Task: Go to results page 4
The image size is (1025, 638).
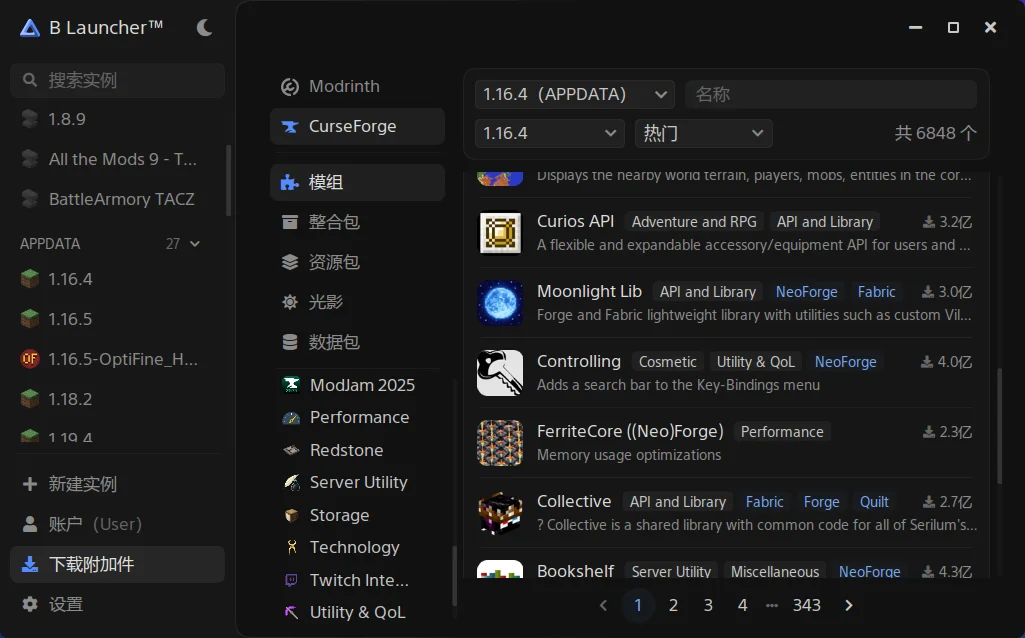Action: [x=742, y=605]
